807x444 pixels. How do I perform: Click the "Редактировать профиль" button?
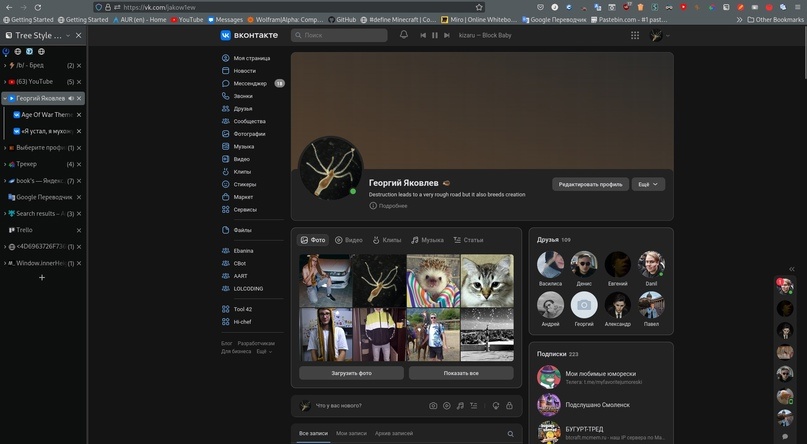pyautogui.click(x=590, y=184)
